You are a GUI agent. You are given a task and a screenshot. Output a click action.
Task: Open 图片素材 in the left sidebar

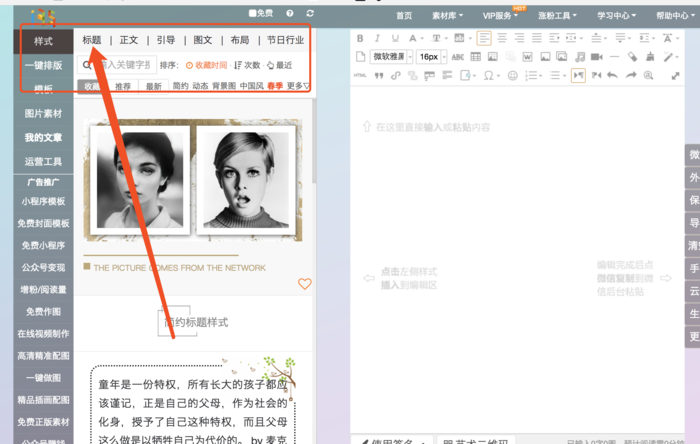pyautogui.click(x=43, y=113)
